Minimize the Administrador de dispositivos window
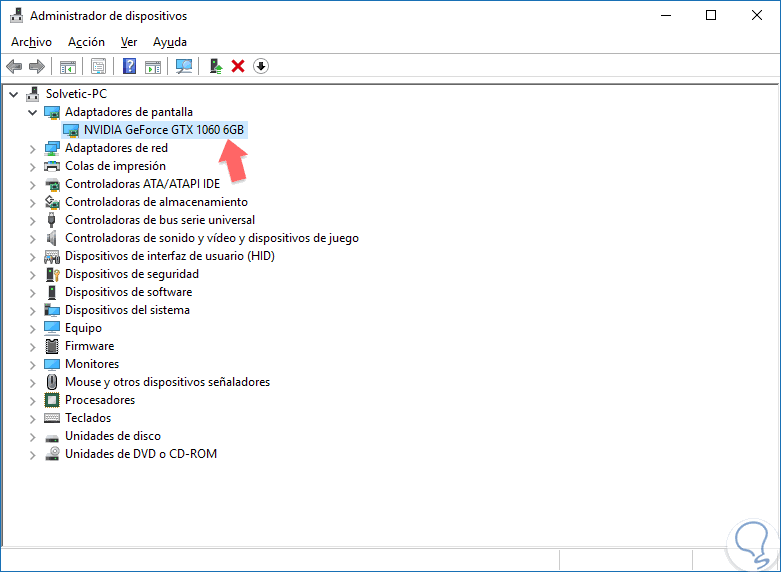The image size is (781, 572). (666, 15)
